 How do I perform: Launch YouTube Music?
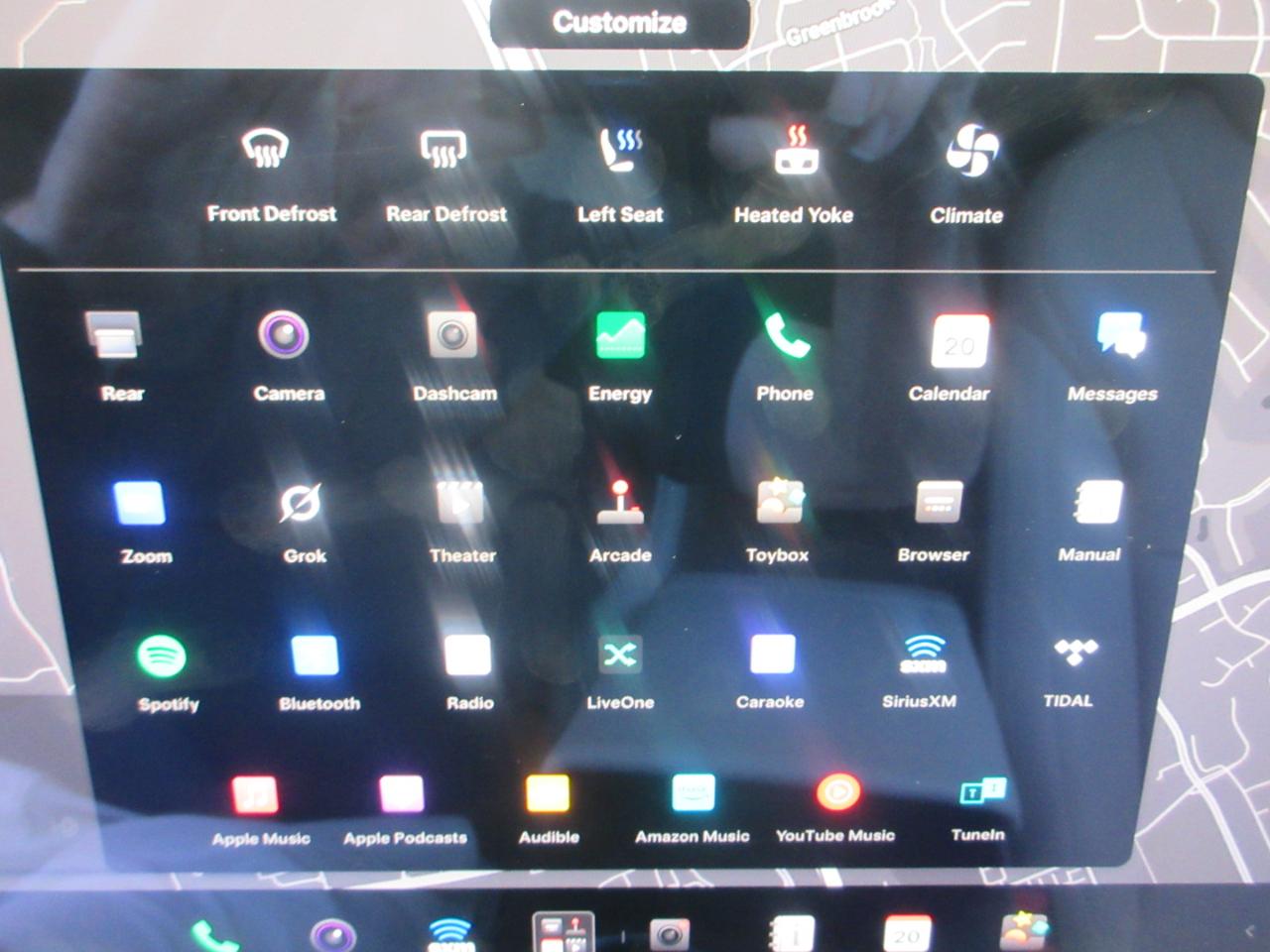(835, 808)
